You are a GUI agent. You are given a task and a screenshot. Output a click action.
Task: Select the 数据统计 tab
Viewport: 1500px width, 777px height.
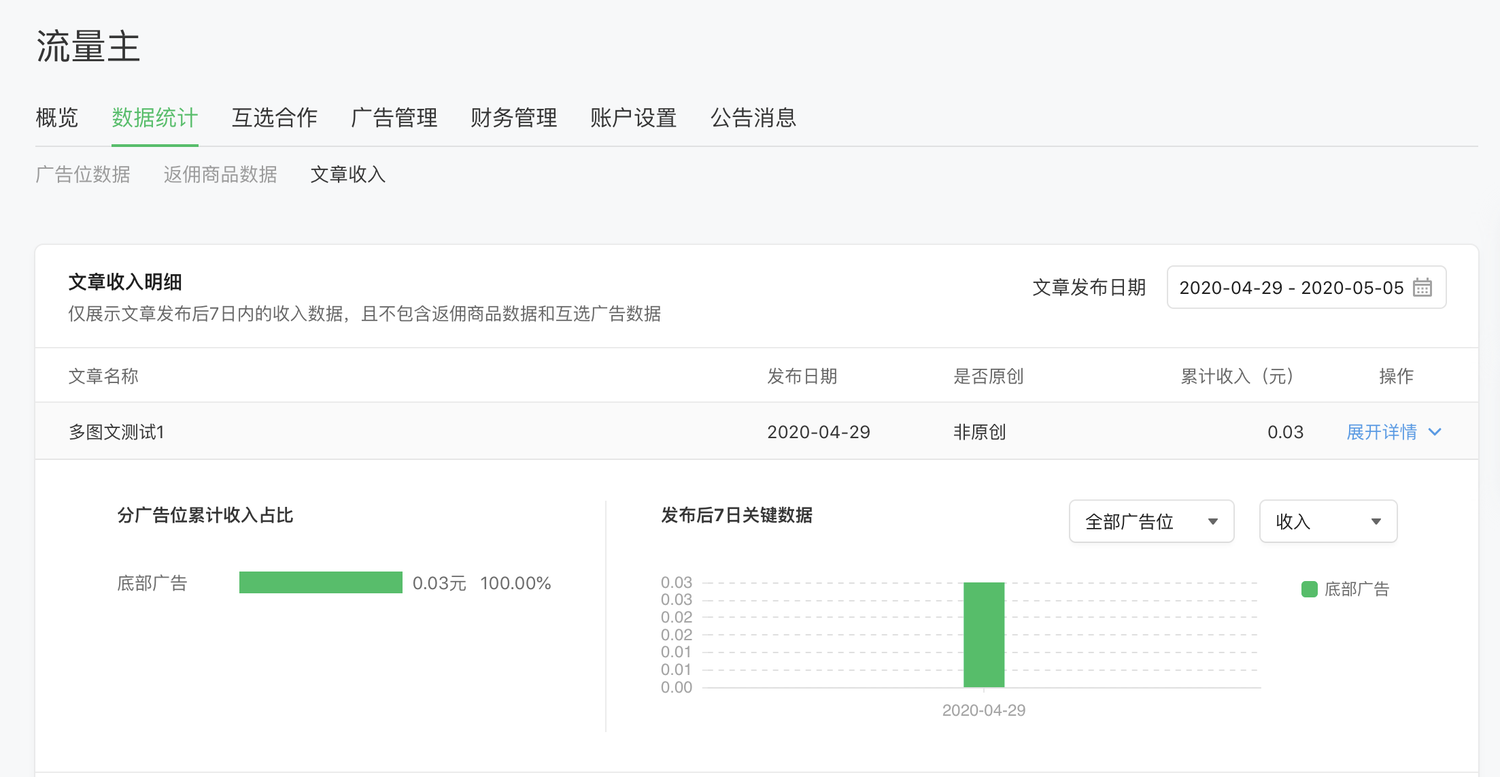click(x=155, y=118)
